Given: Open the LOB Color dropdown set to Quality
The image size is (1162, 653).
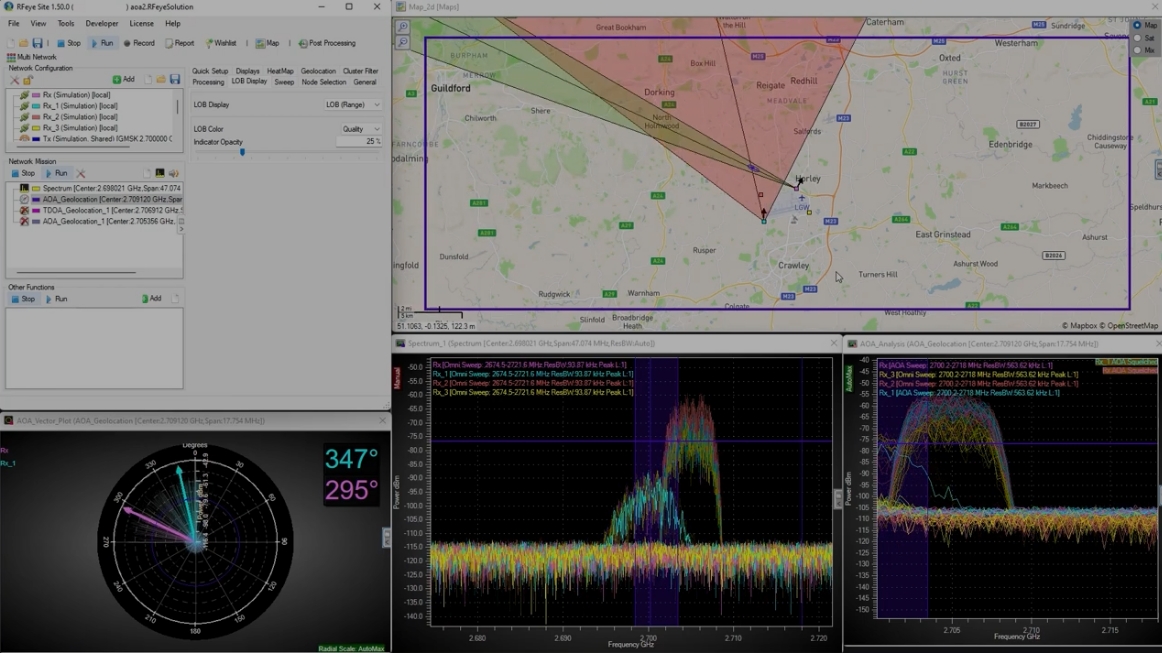Looking at the screenshot, I should 361,129.
